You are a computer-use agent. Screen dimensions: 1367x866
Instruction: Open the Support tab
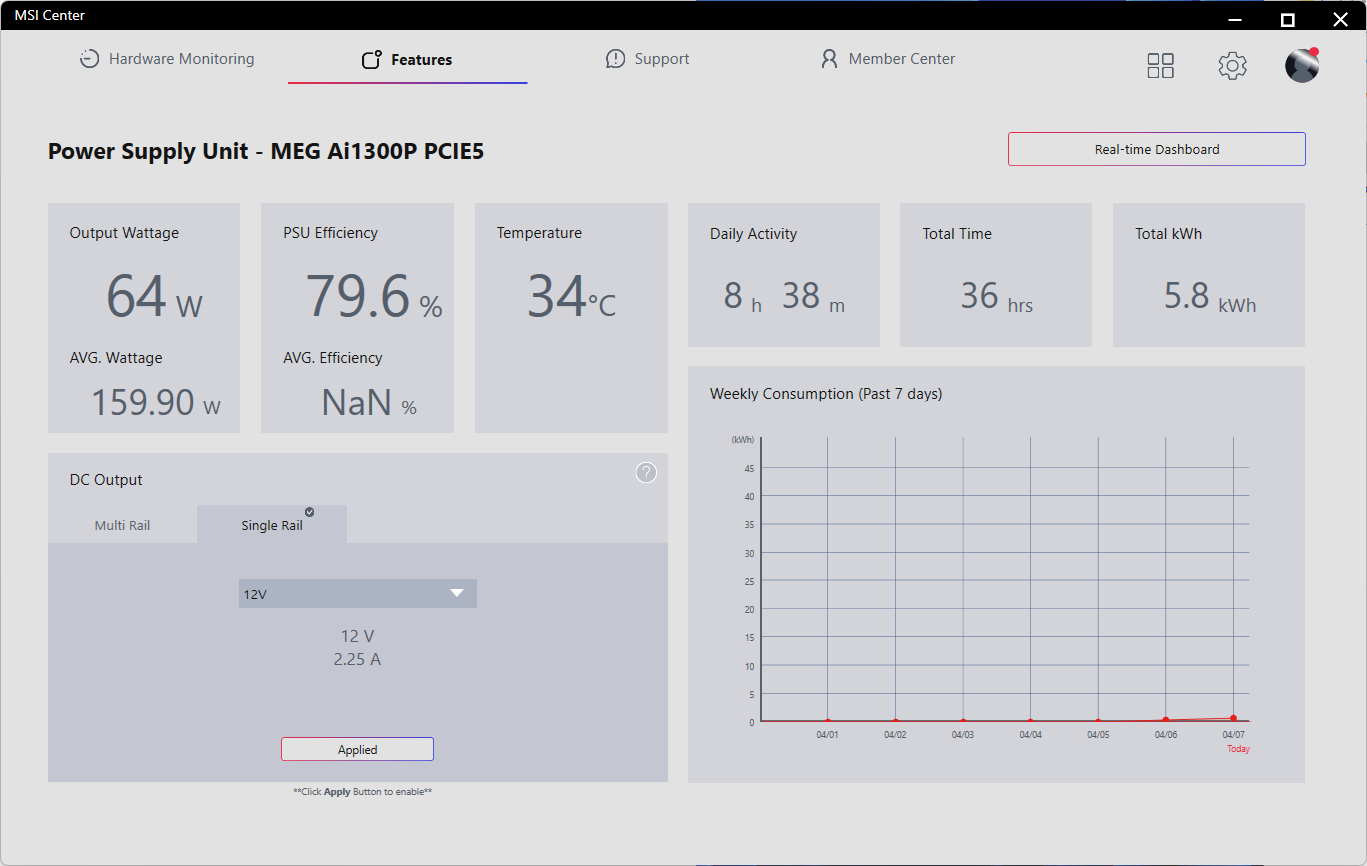(648, 59)
